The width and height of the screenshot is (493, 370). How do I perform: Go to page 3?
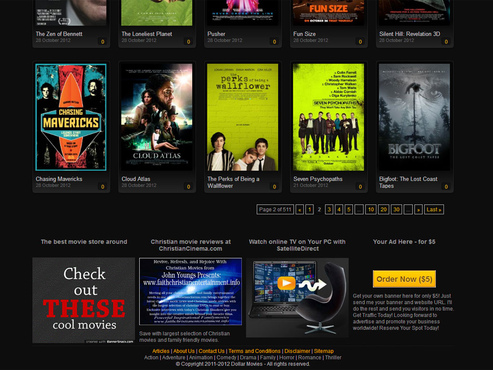(329, 210)
